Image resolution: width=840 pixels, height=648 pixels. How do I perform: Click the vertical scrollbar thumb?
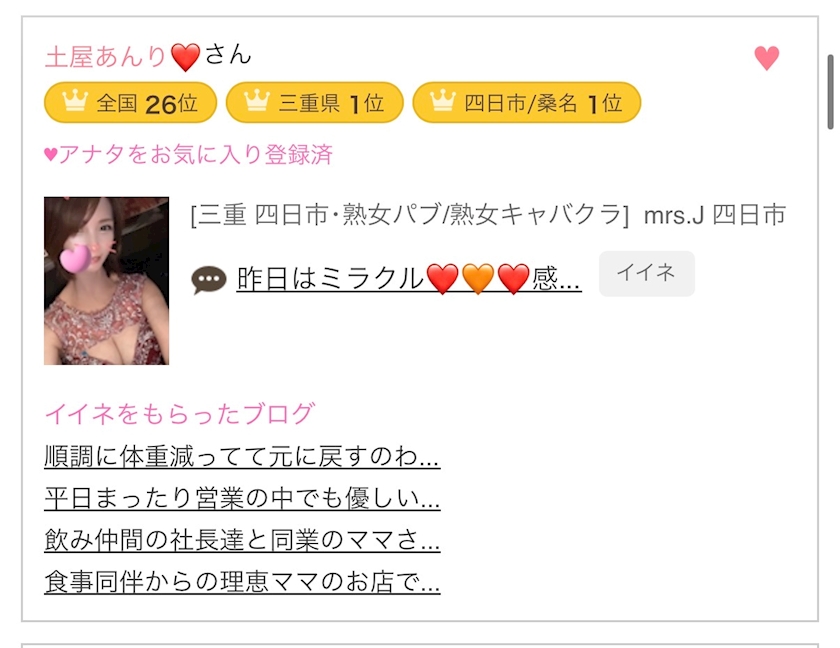[831, 92]
